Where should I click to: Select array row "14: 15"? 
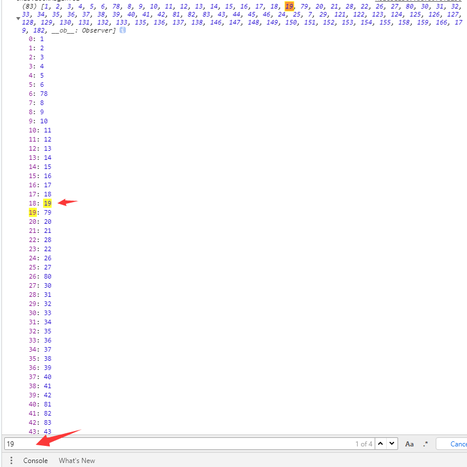[x=40, y=167]
